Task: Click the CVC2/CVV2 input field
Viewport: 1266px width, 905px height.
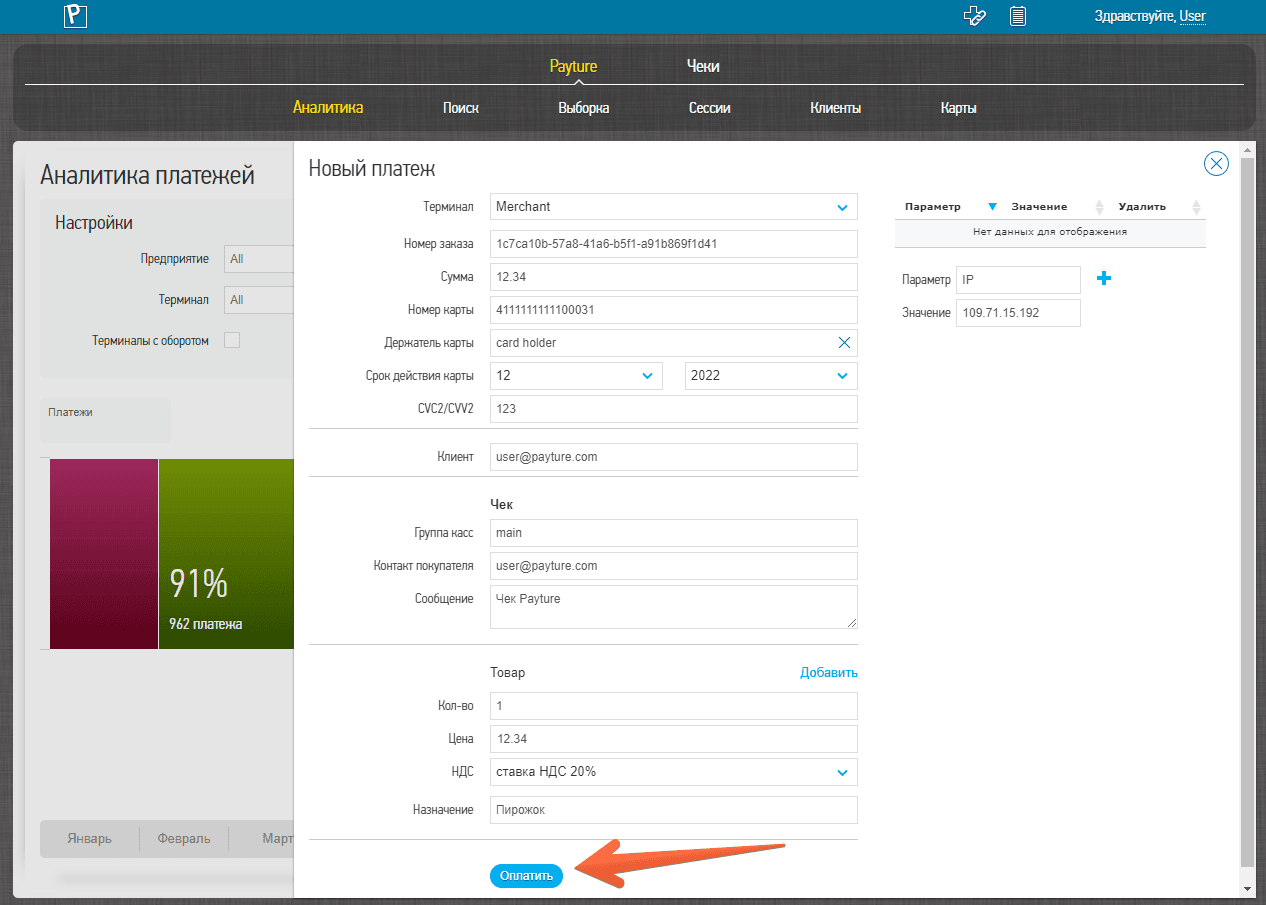Action: tap(674, 409)
